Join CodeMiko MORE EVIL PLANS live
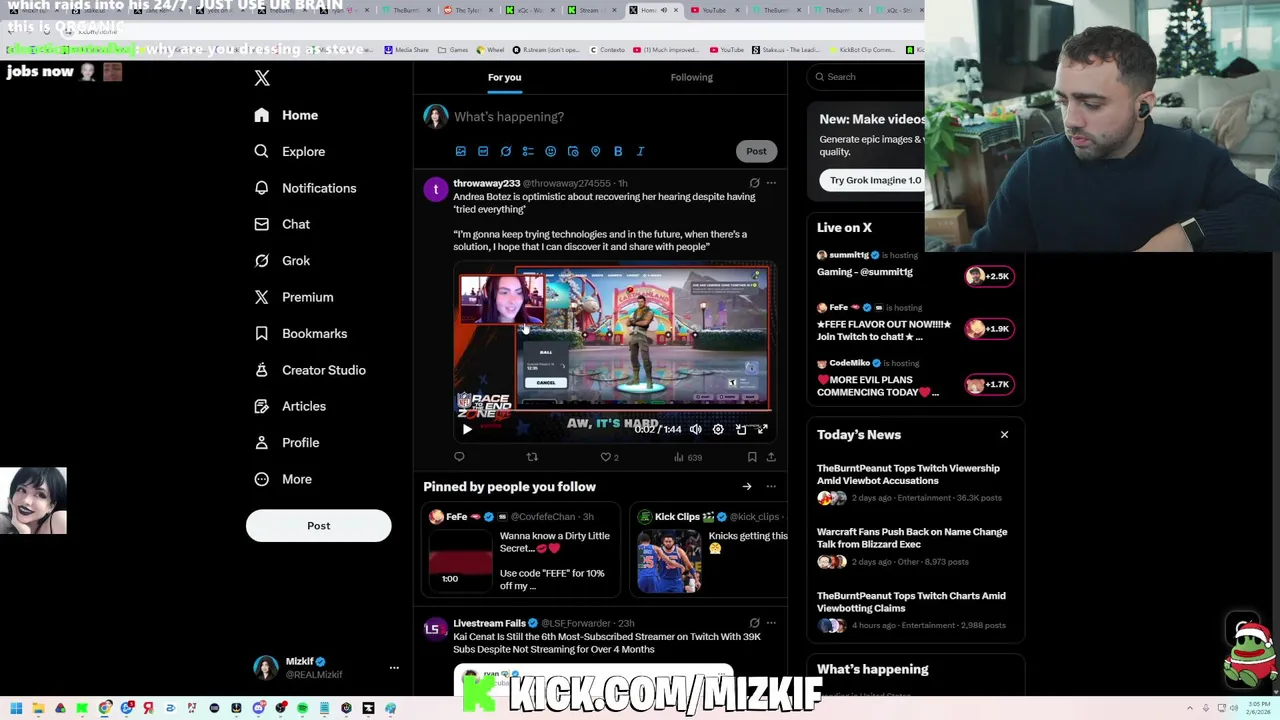 pos(989,384)
